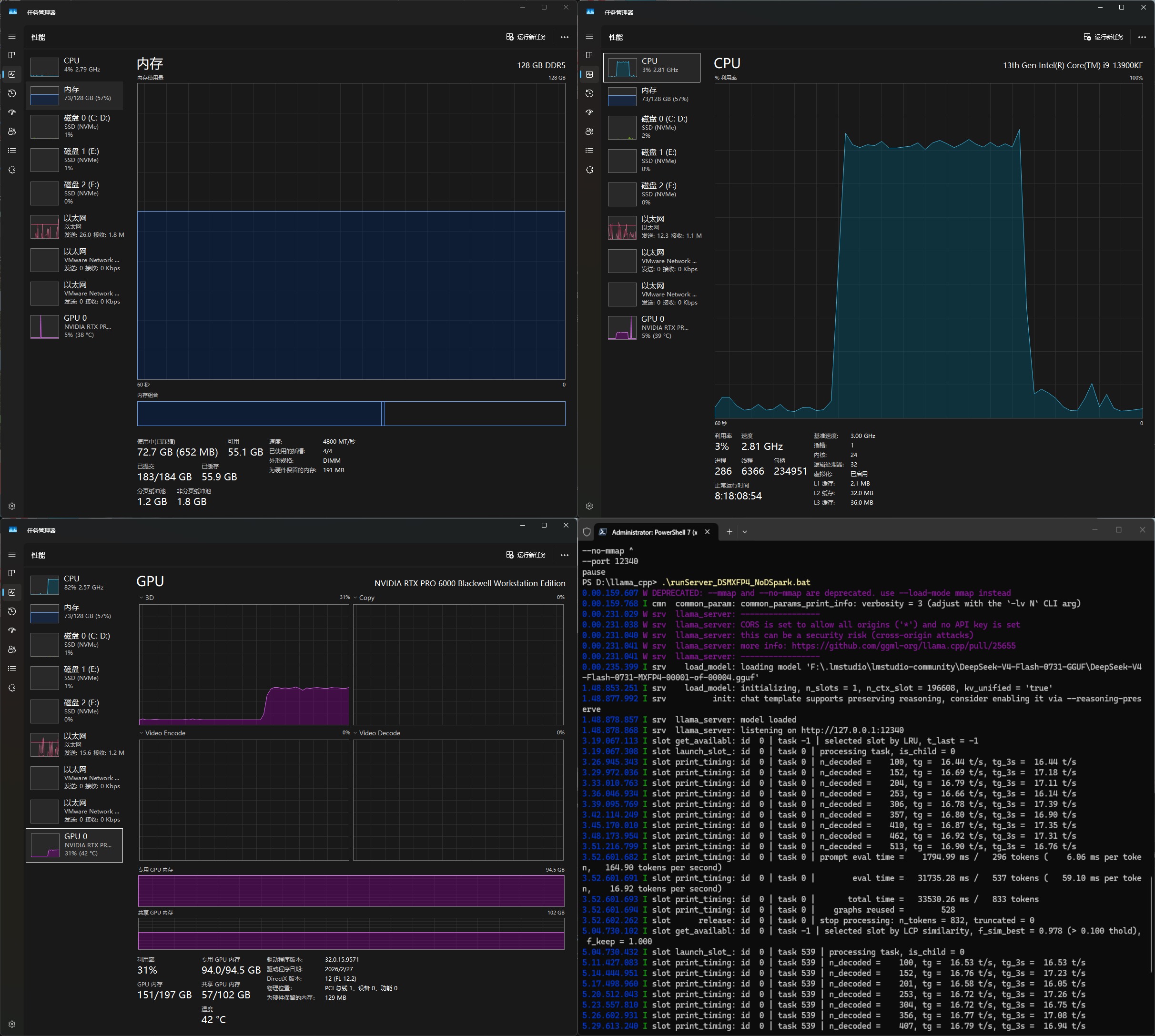Image resolution: width=1155 pixels, height=1036 pixels.
Task: Select Performance icon in GPU Task Manager sidebar
Action: 12,592
